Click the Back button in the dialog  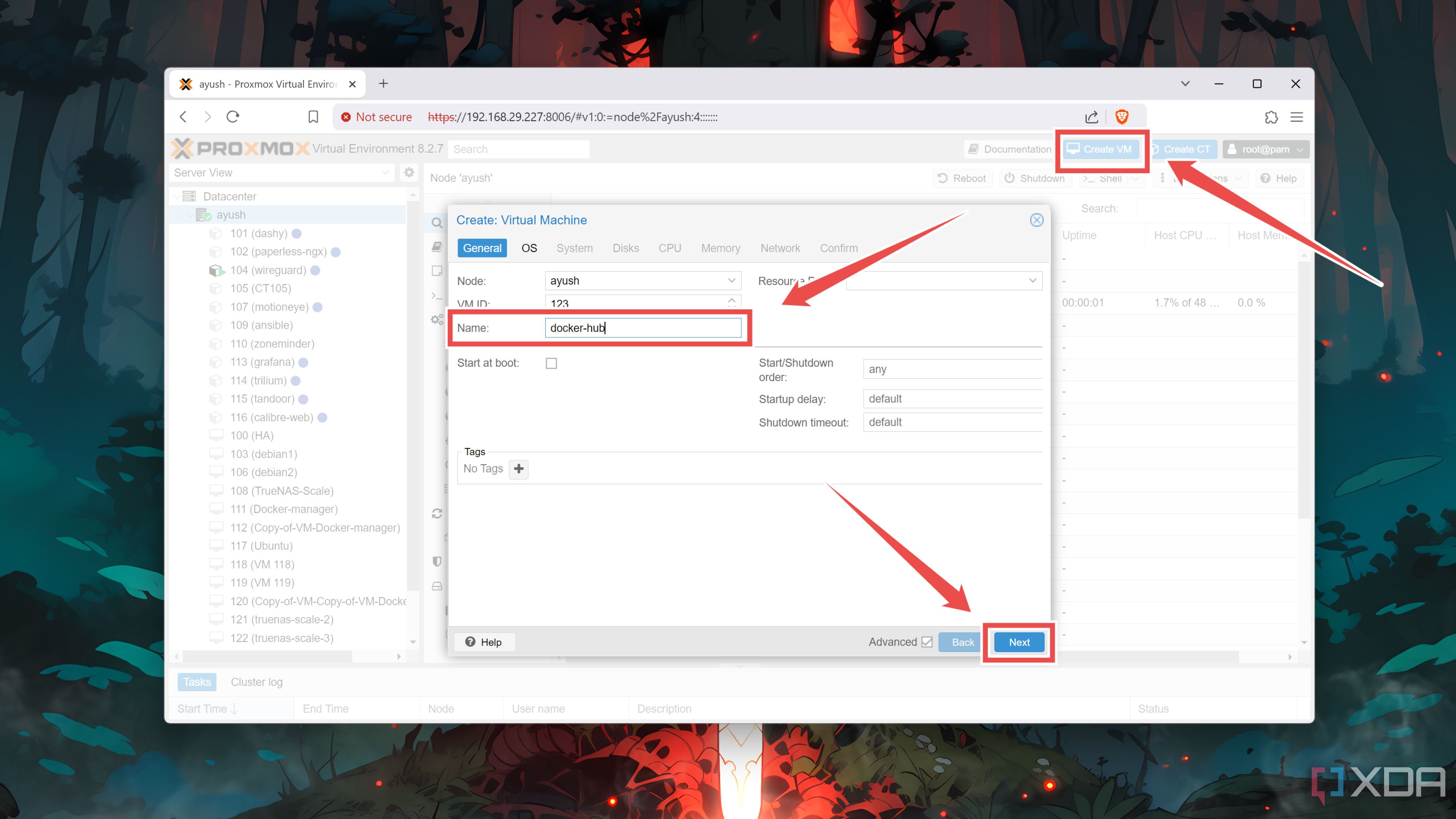tap(961, 641)
